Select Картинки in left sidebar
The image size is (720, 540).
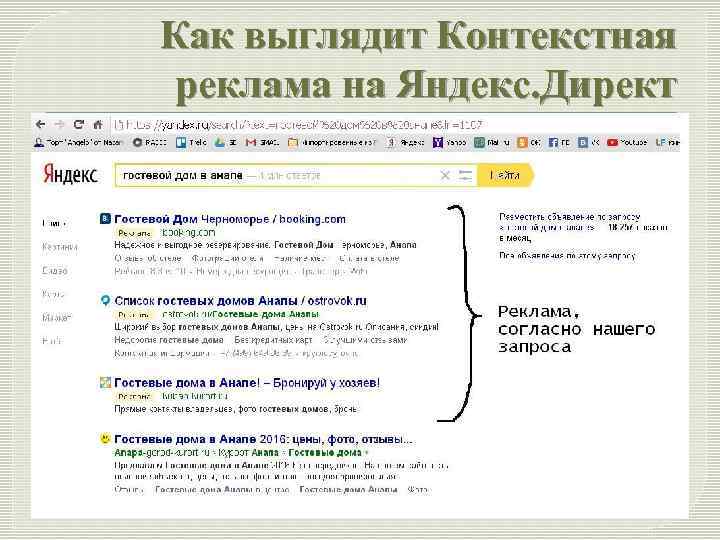(60, 247)
